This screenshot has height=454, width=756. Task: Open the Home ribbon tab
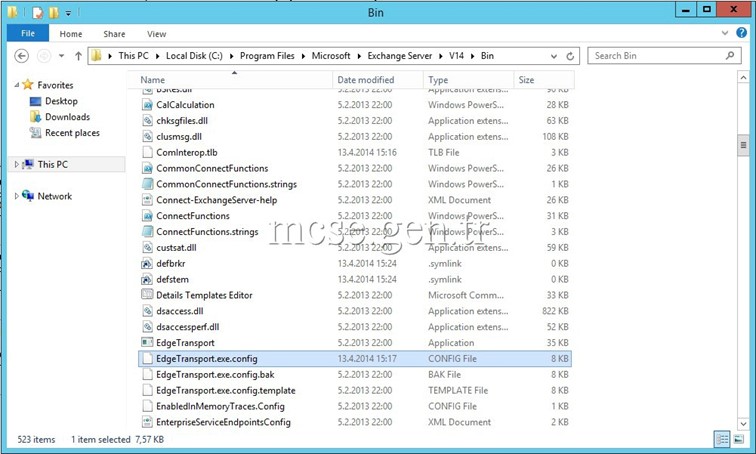point(71,34)
